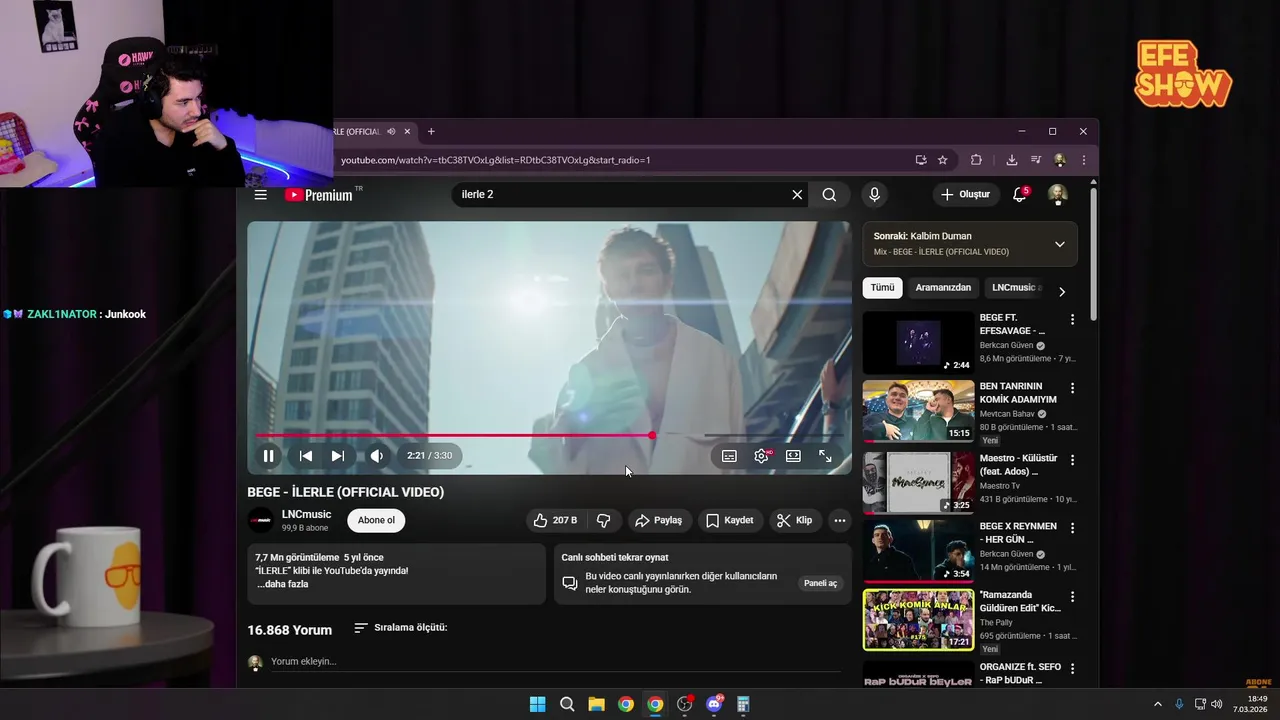Screen dimensions: 1280x720
Task: Select the LNCmusic filter chip
Action: point(1014,288)
